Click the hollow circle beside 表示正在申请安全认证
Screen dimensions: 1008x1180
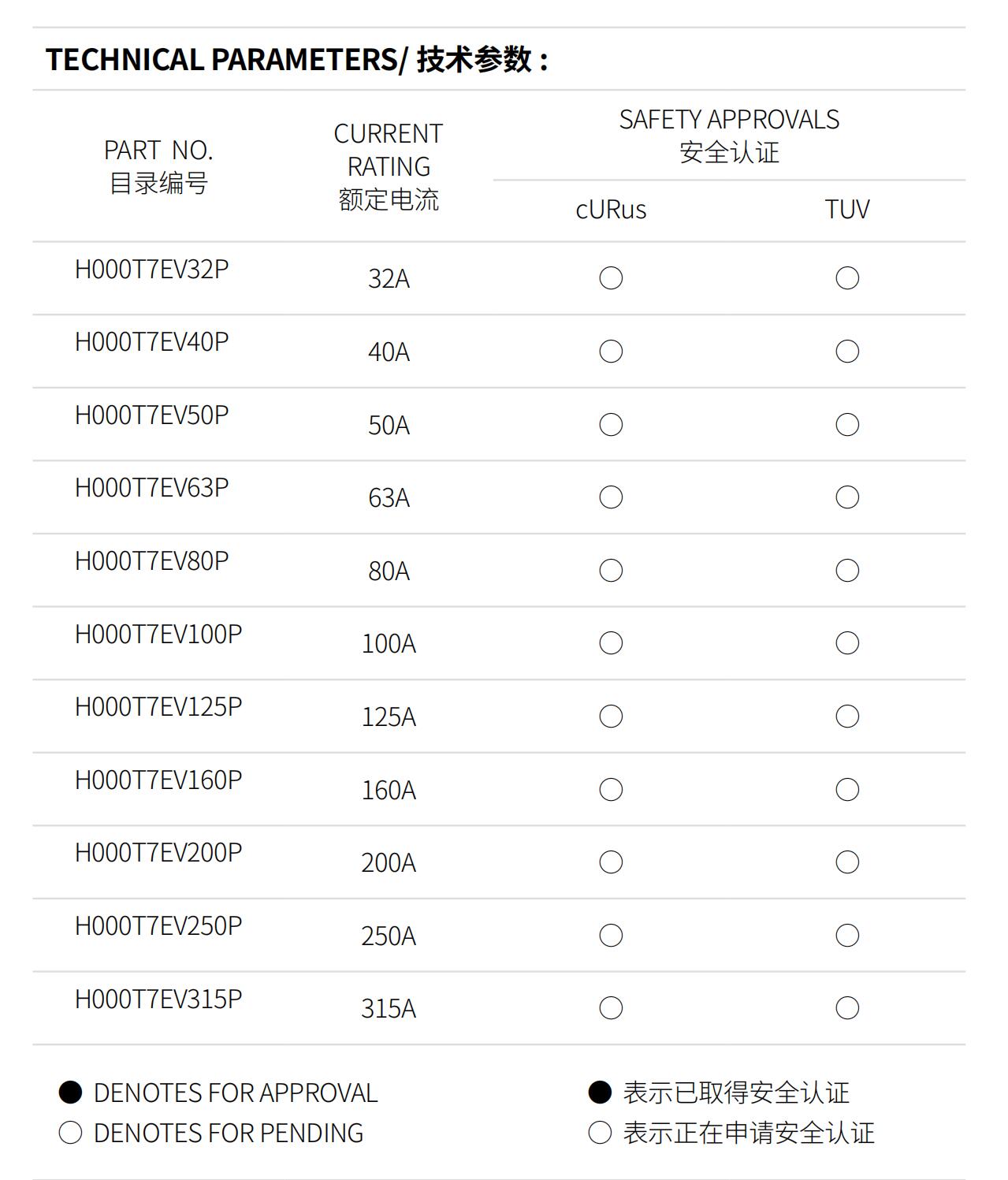tap(600, 1133)
